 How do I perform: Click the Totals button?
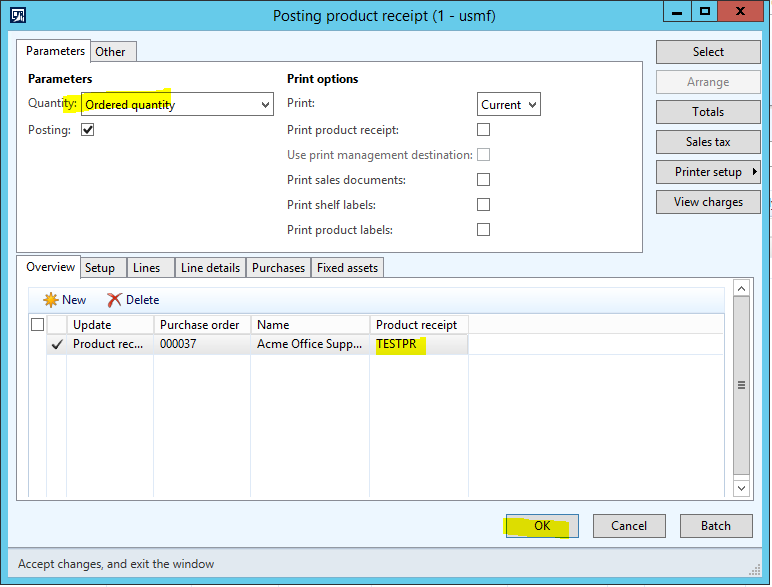708,112
